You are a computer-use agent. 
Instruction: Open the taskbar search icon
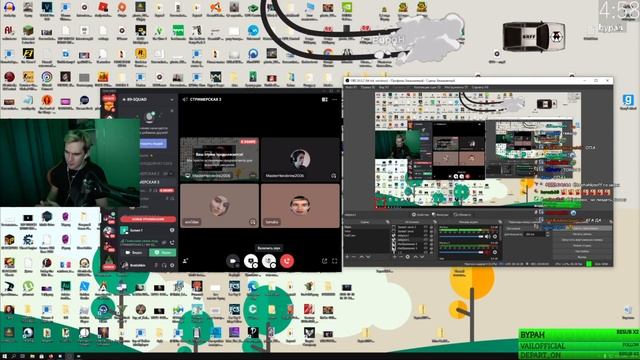click(13, 356)
